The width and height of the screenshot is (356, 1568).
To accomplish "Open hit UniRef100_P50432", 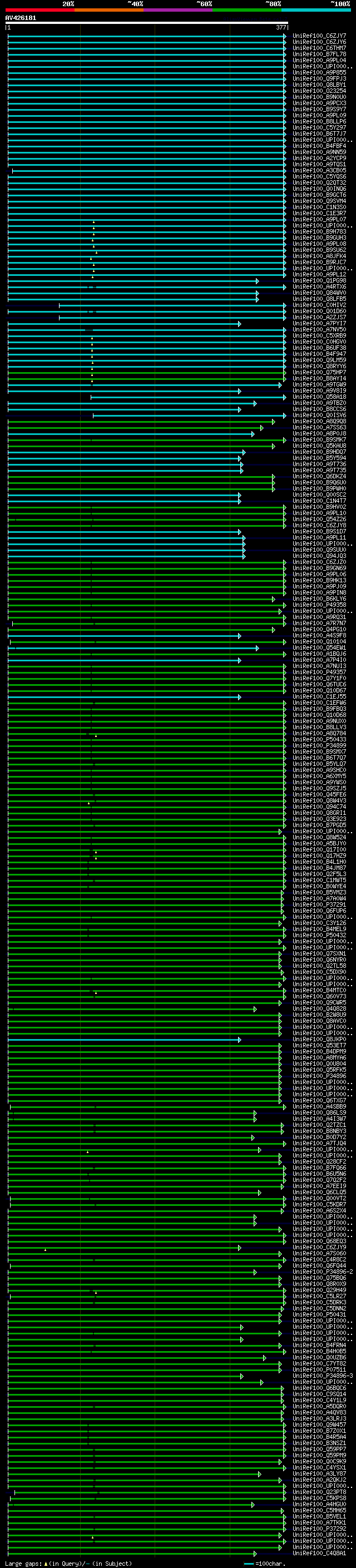I will point(319,935).
